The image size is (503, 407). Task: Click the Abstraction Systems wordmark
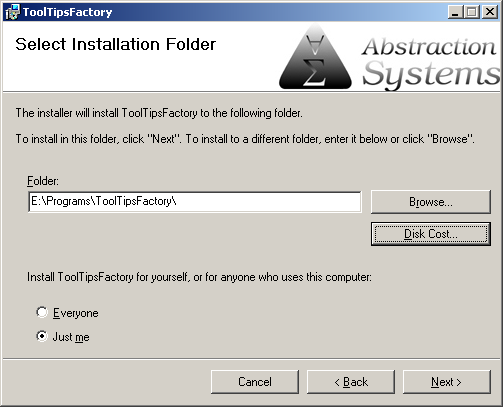click(x=431, y=63)
